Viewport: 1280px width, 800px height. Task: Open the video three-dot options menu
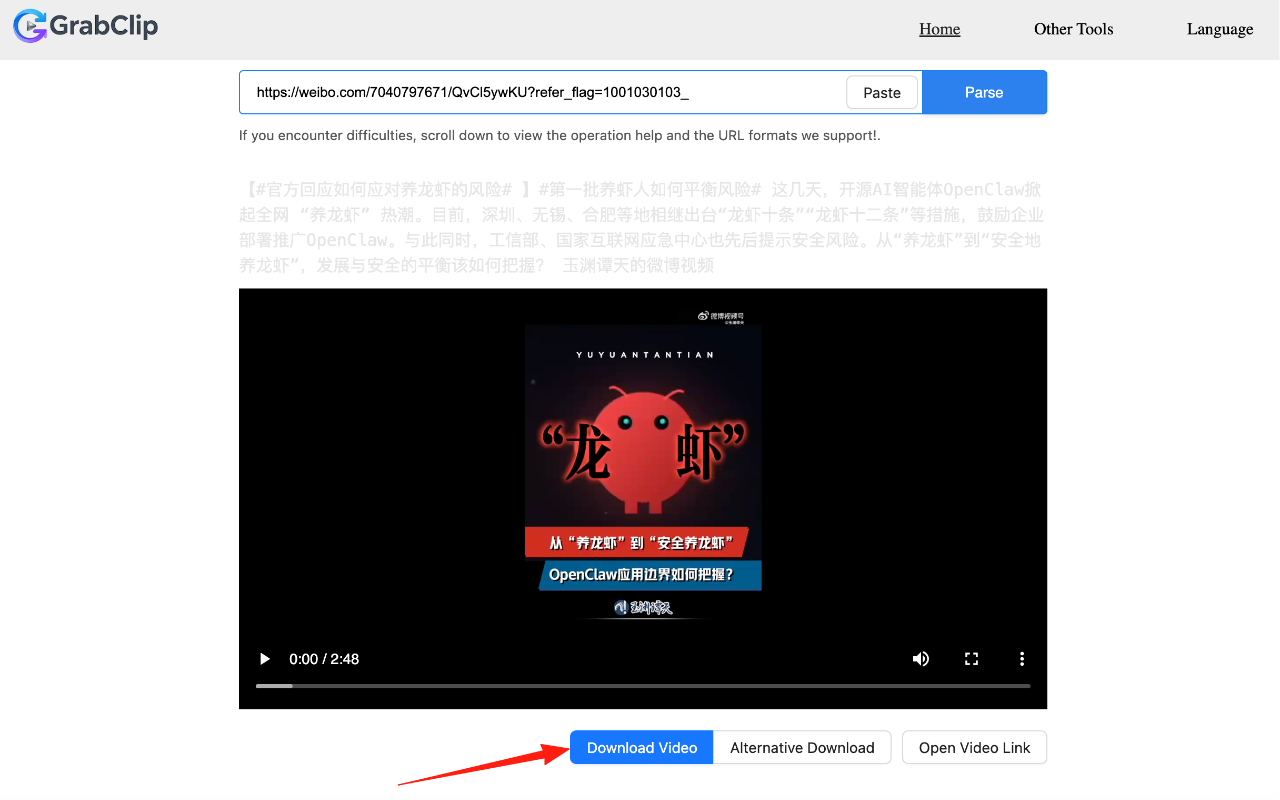coord(1022,659)
